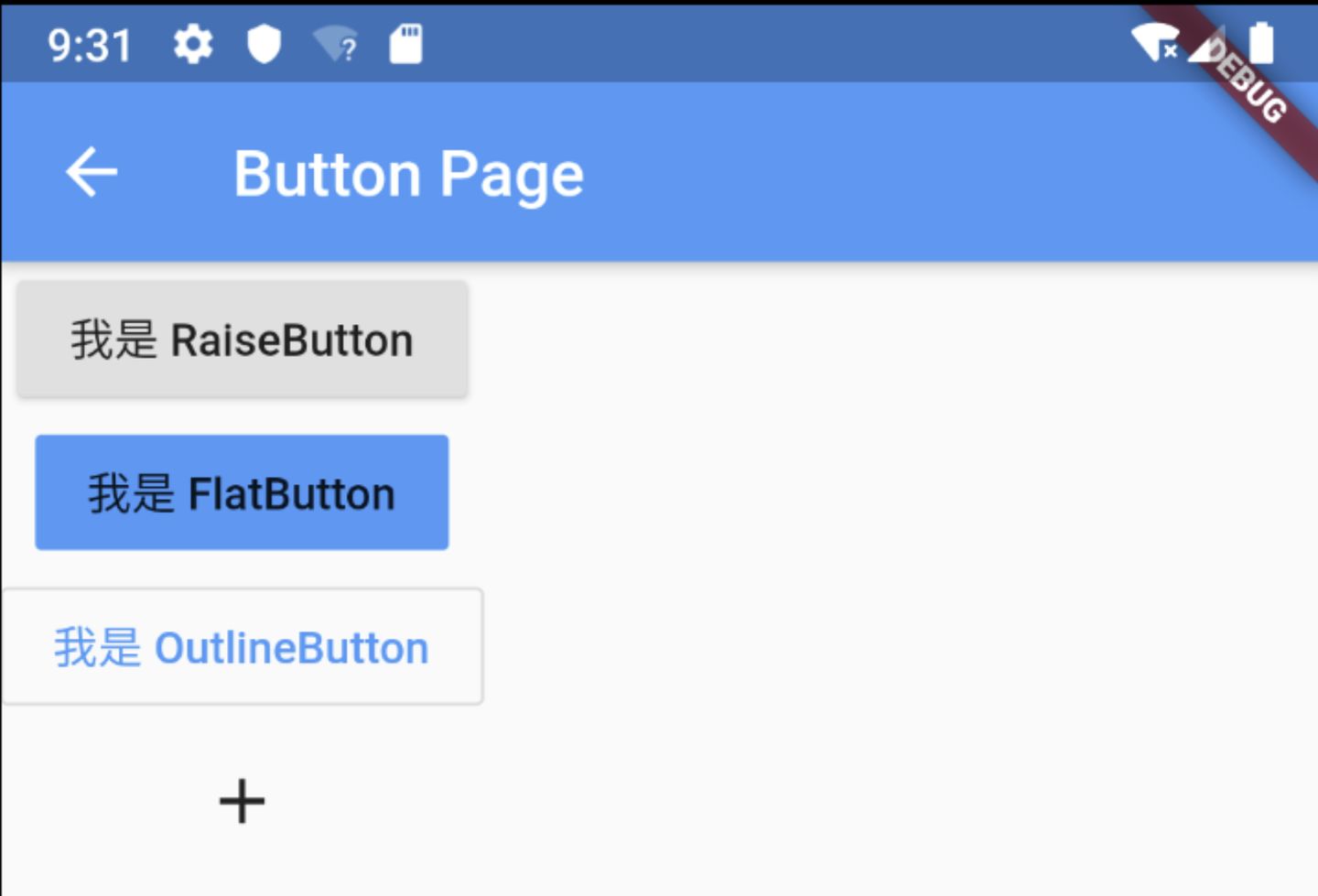The width and height of the screenshot is (1318, 896).
Task: Click empty page area right of RaiseButton
Action: point(870,340)
